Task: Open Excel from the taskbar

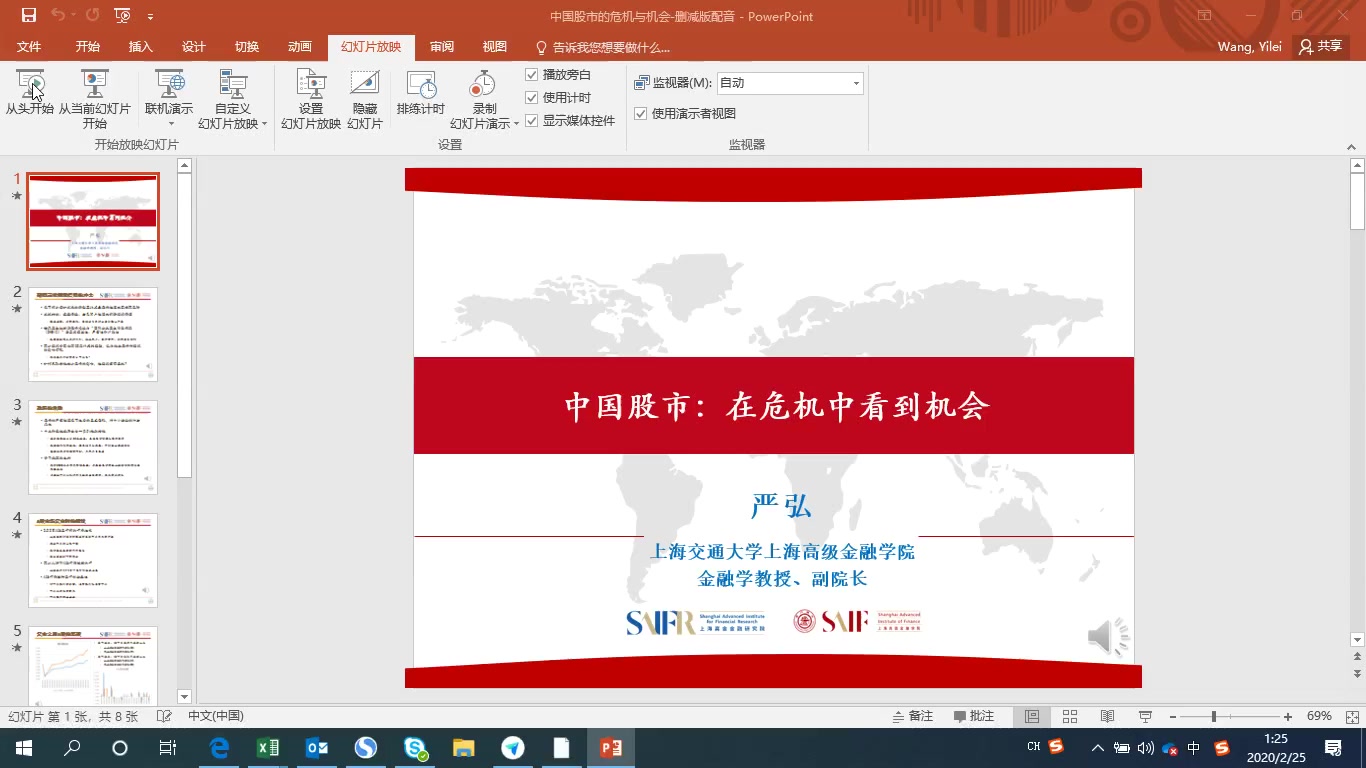Action: pyautogui.click(x=268, y=748)
